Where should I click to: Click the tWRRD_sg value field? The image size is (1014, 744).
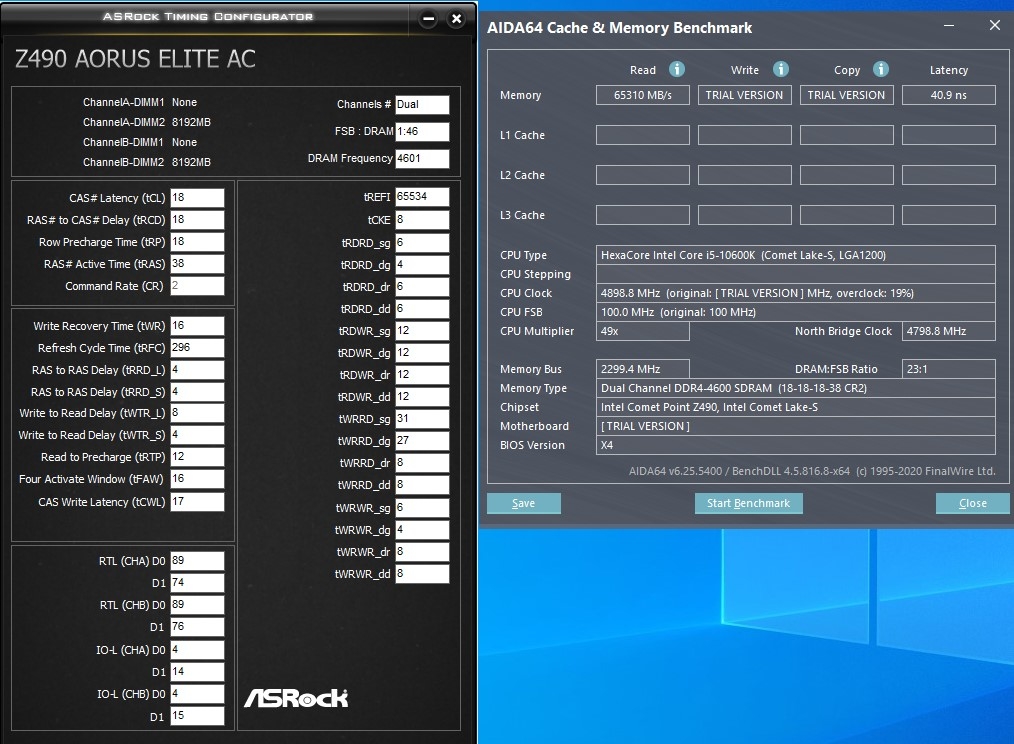pos(422,419)
